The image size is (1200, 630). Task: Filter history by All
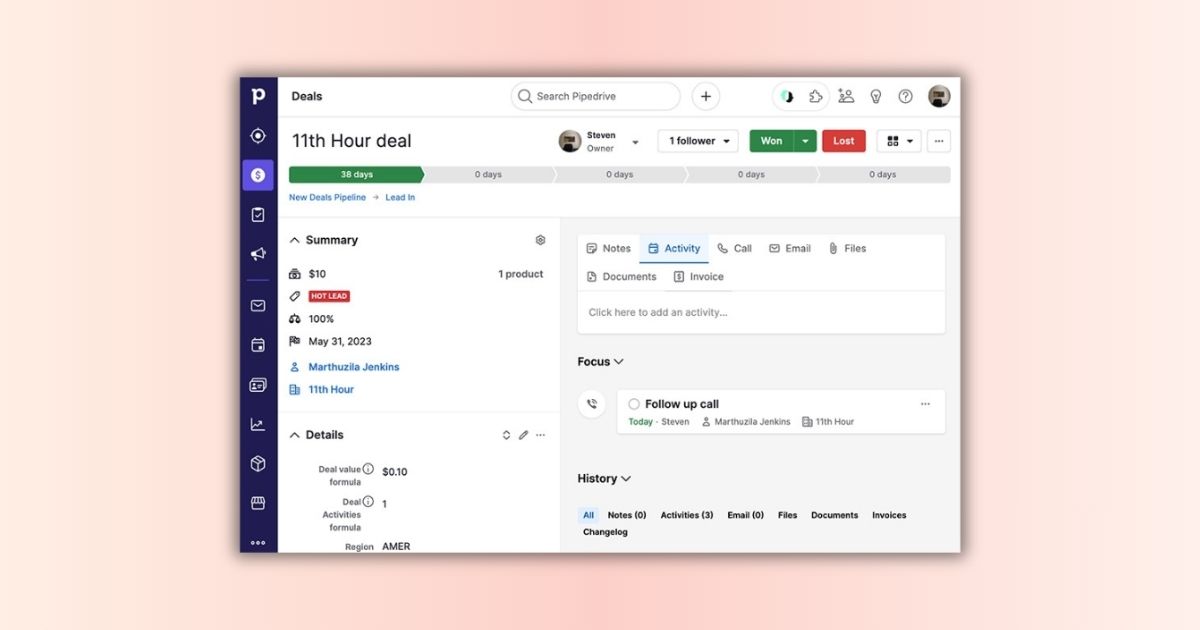[x=588, y=515]
